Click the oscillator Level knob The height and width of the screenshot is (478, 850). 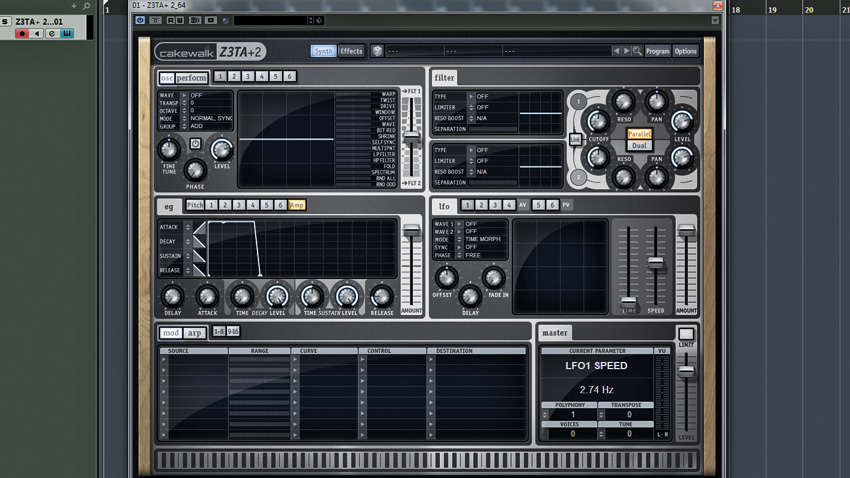pos(222,149)
